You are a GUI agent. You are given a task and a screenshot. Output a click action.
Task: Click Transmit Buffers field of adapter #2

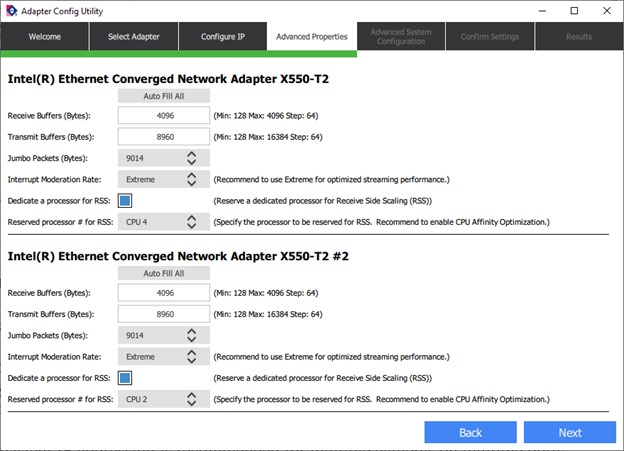coord(164,314)
